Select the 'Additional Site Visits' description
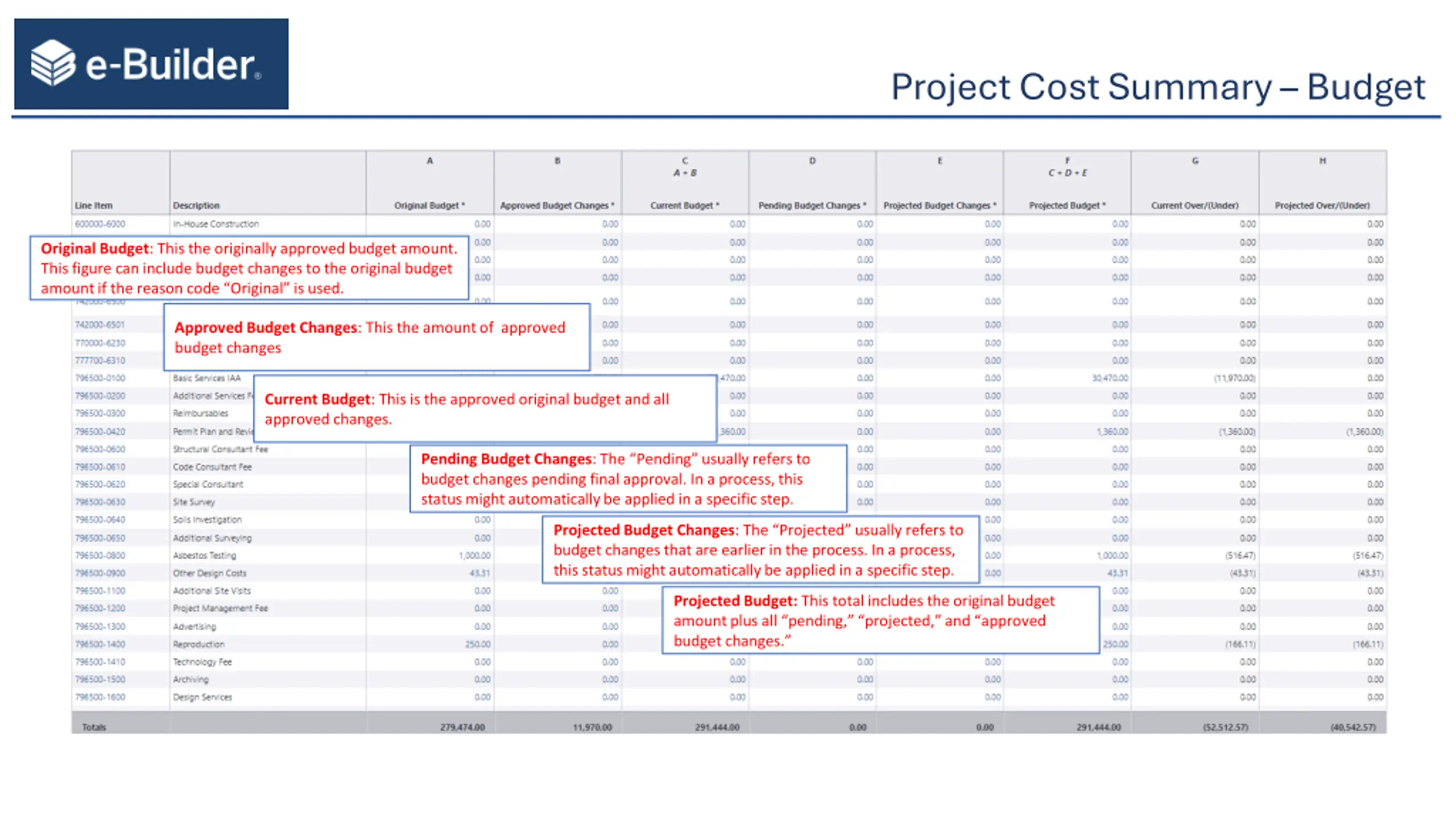Screen dimensions: 1456x819 pyautogui.click(x=212, y=591)
